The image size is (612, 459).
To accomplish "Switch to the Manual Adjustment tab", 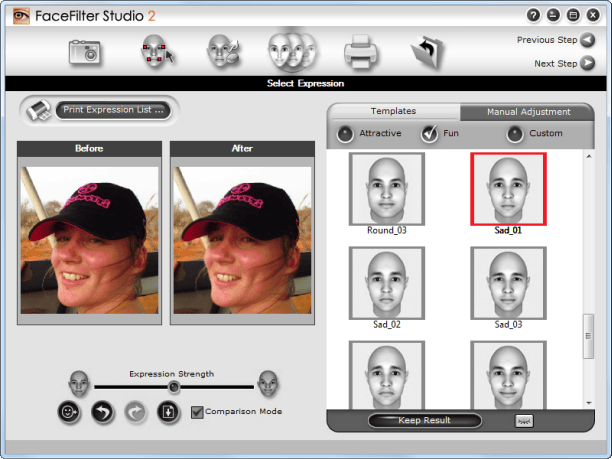I will coord(528,112).
